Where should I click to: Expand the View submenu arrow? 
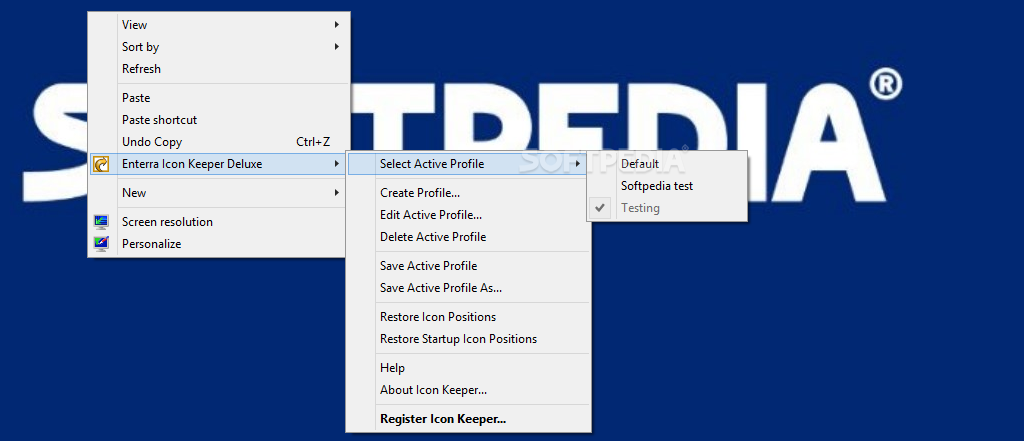(x=337, y=25)
